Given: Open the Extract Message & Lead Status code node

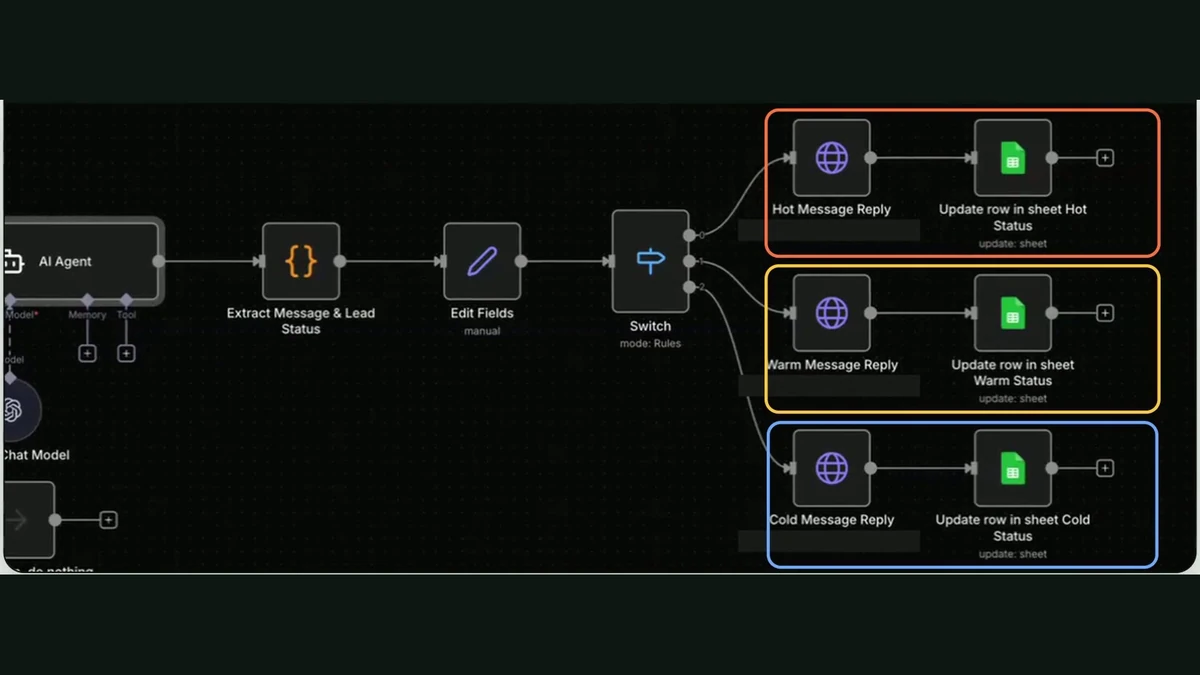Looking at the screenshot, I should [301, 261].
